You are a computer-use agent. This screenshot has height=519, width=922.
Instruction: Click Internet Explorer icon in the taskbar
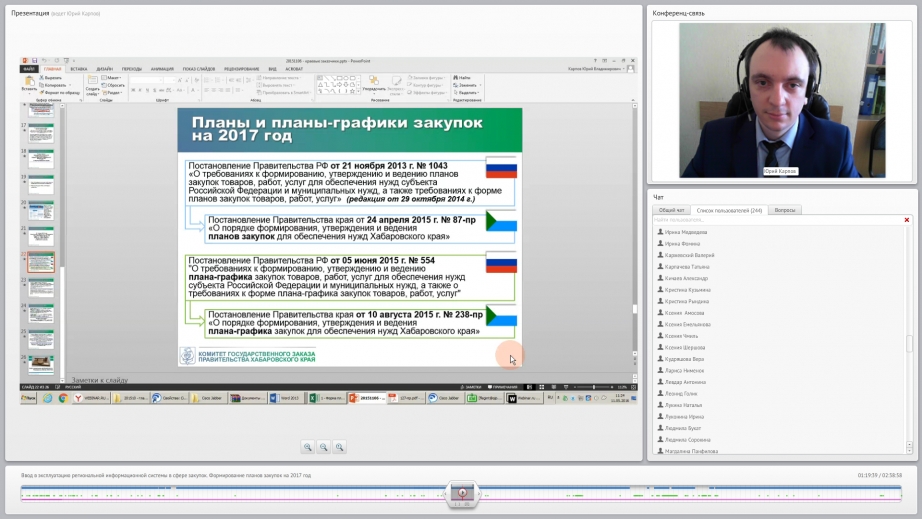click(48, 398)
